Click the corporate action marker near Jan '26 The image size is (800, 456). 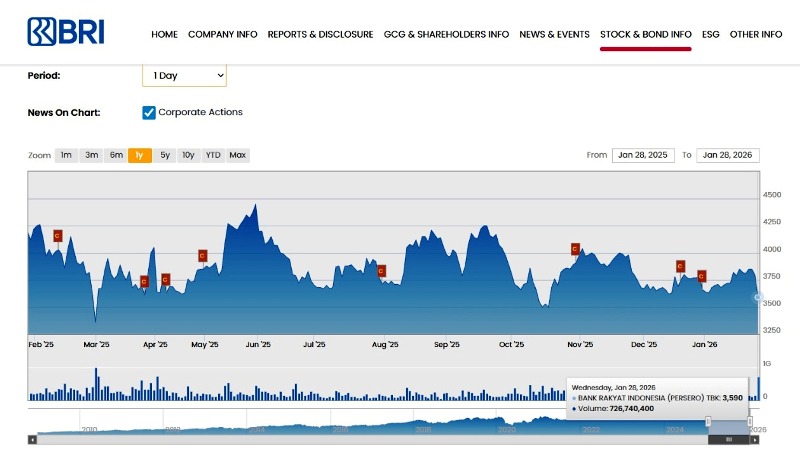pyautogui.click(x=702, y=276)
